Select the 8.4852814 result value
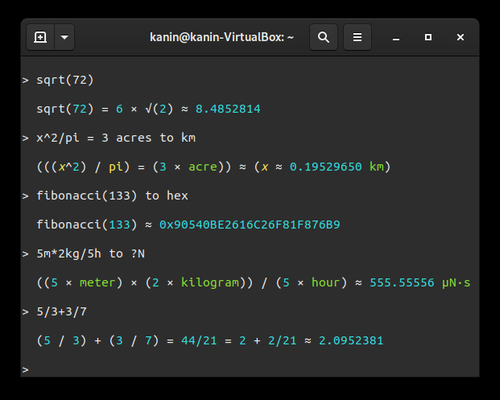The width and height of the screenshot is (500, 400). click(228, 109)
